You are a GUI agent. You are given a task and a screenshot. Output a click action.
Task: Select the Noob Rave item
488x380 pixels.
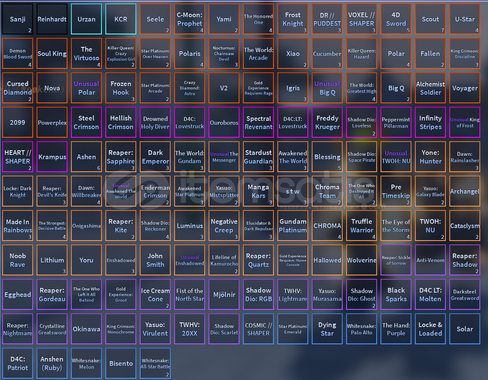pyautogui.click(x=17, y=260)
